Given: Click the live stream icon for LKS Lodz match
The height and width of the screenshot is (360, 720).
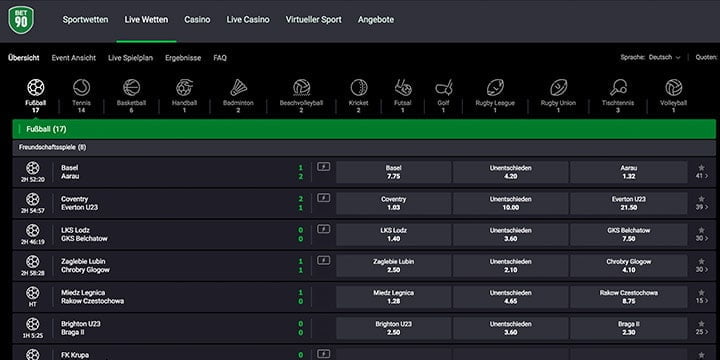Looking at the screenshot, I should coord(323,229).
